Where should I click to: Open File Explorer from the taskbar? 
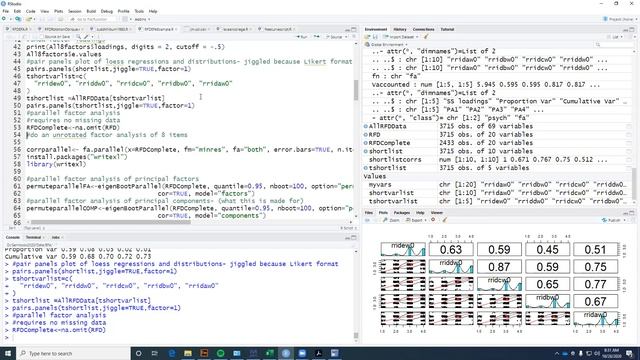(188, 353)
